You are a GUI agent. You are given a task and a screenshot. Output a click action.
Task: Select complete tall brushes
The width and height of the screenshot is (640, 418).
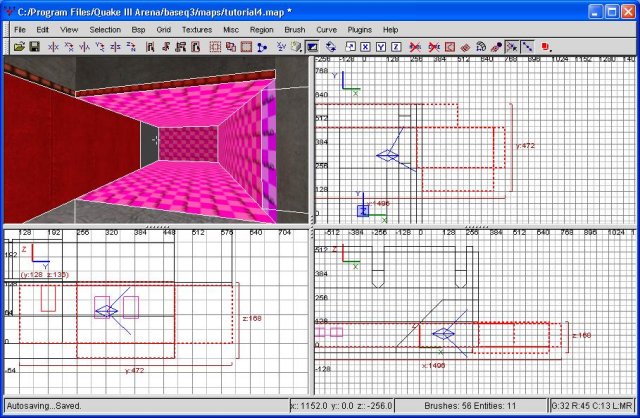[150, 47]
